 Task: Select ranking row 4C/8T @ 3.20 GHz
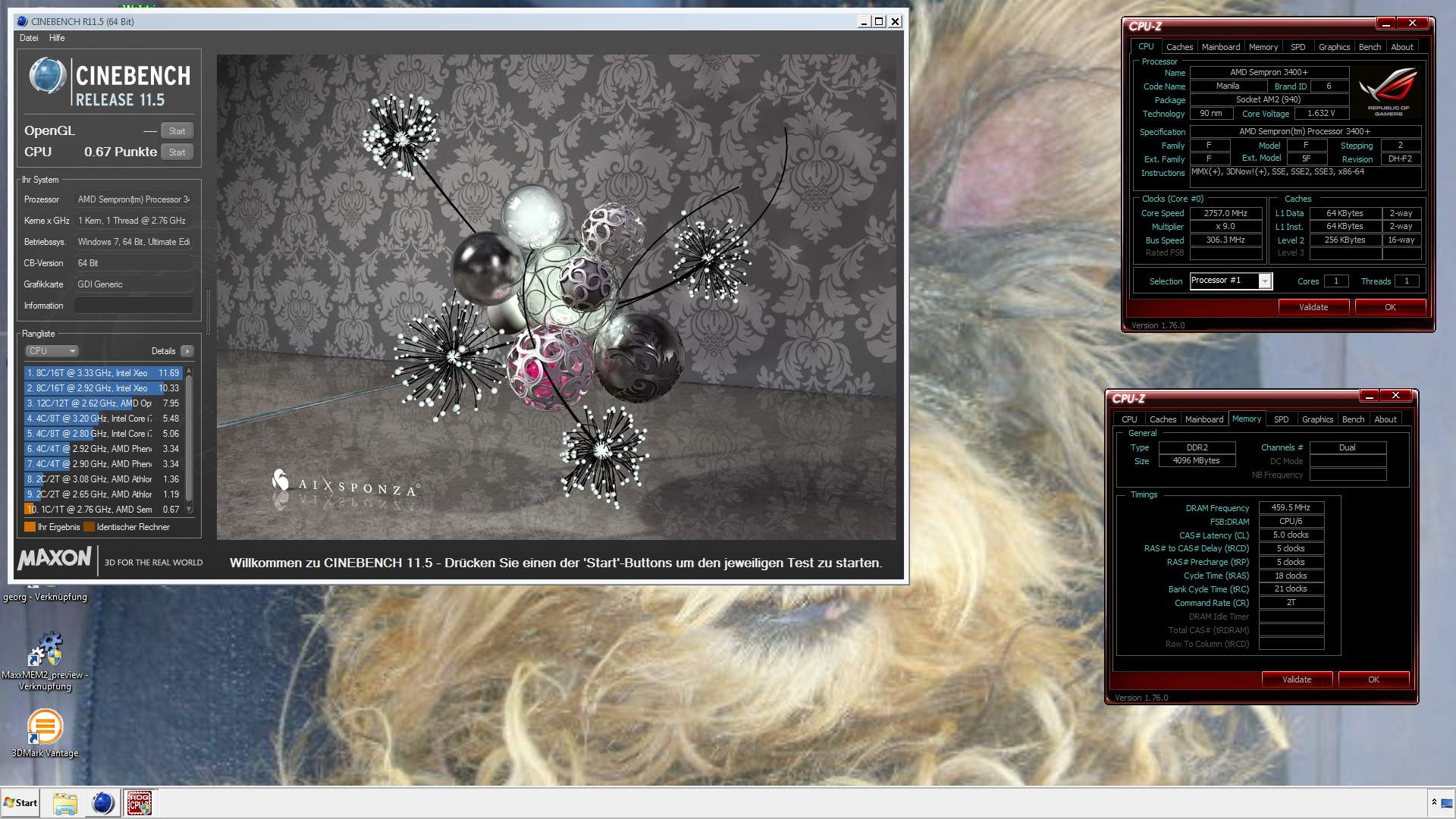103,419
